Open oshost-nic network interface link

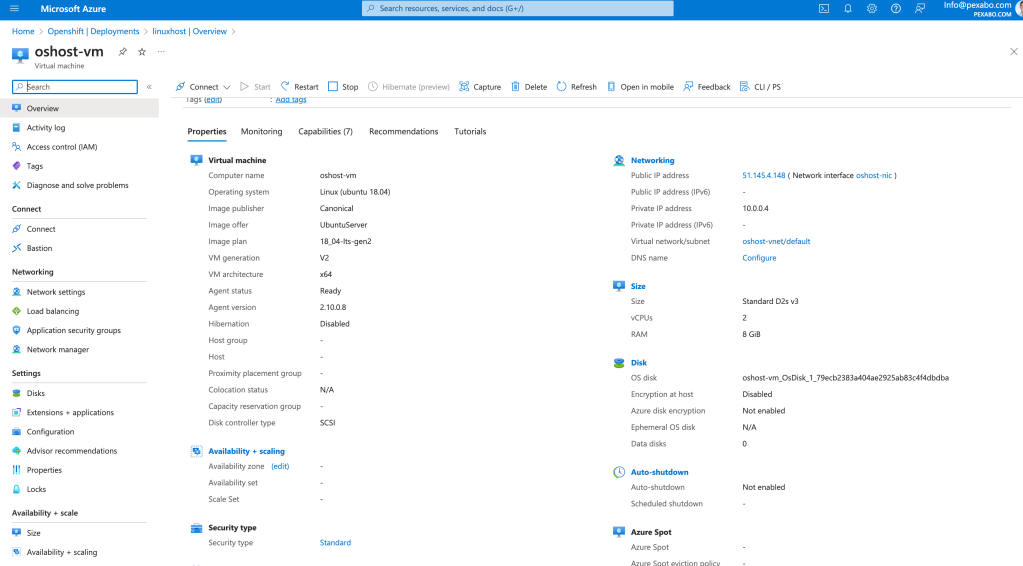[874, 175]
